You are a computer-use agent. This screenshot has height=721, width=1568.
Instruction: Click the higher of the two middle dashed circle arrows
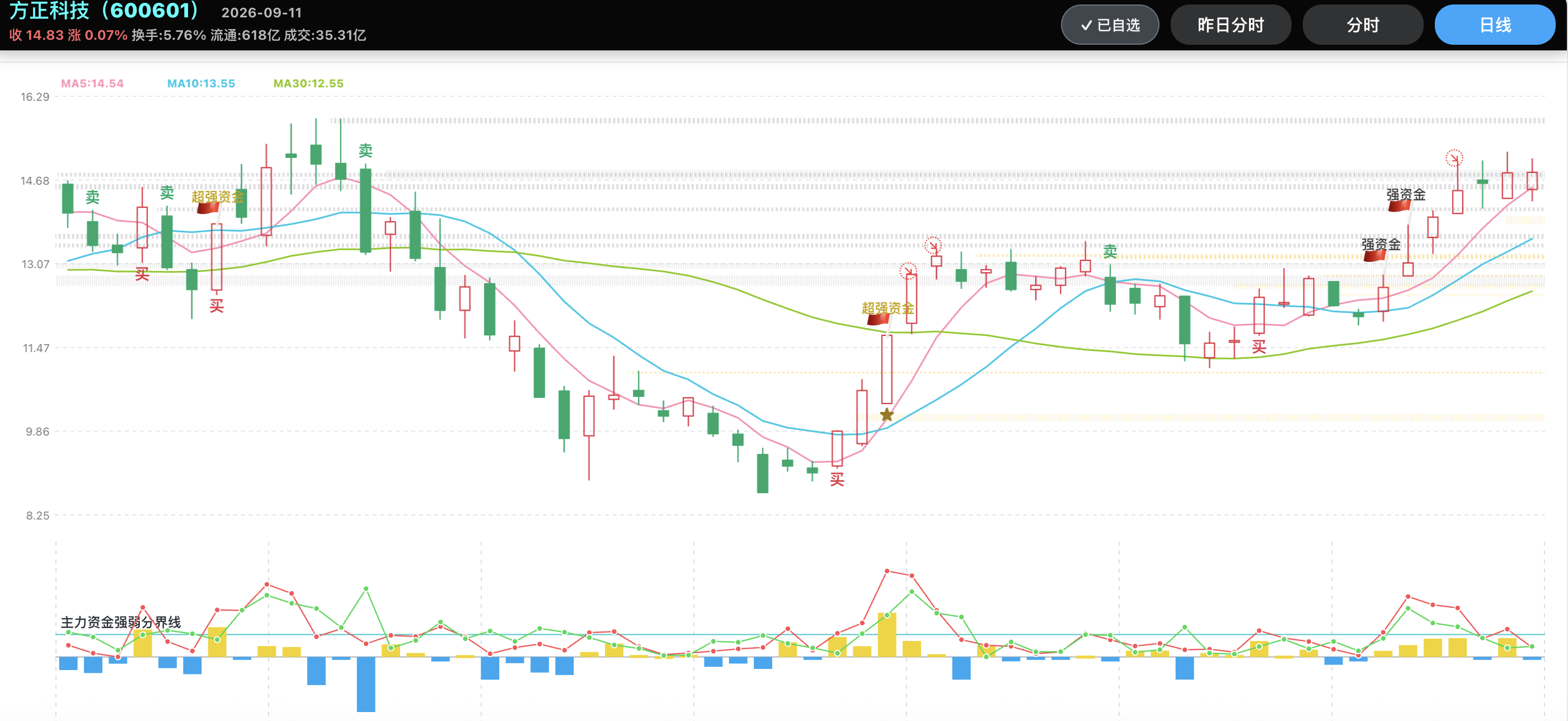(x=932, y=245)
